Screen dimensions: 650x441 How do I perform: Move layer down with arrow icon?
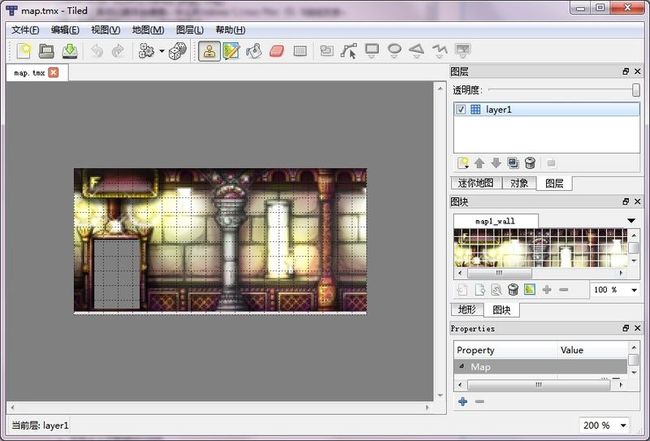click(496, 163)
